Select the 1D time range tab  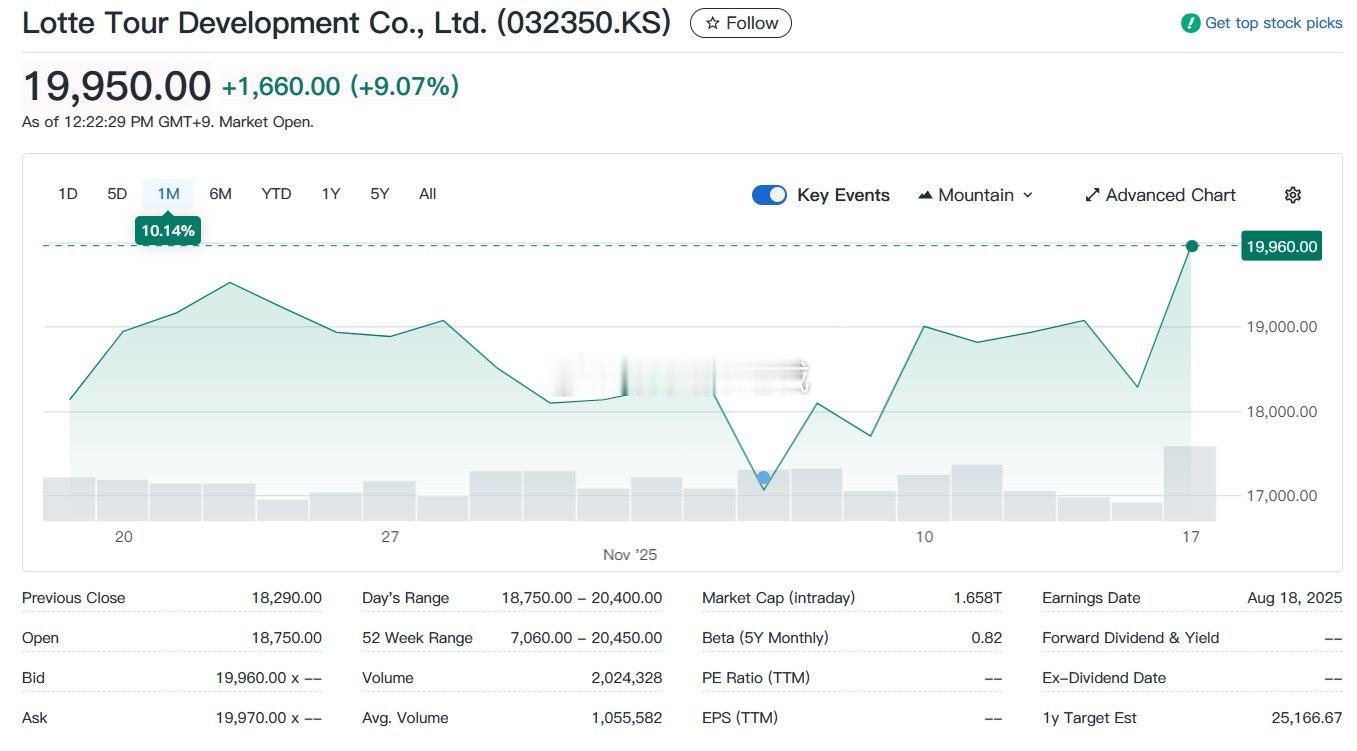coord(67,194)
